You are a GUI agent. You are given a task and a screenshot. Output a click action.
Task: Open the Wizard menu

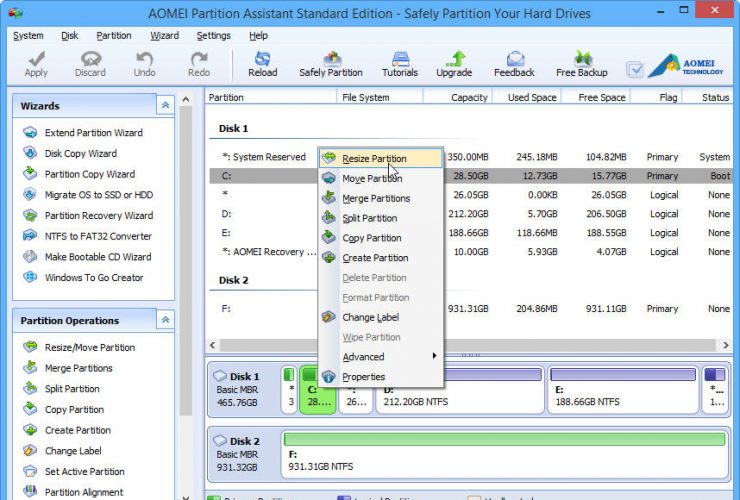click(164, 35)
